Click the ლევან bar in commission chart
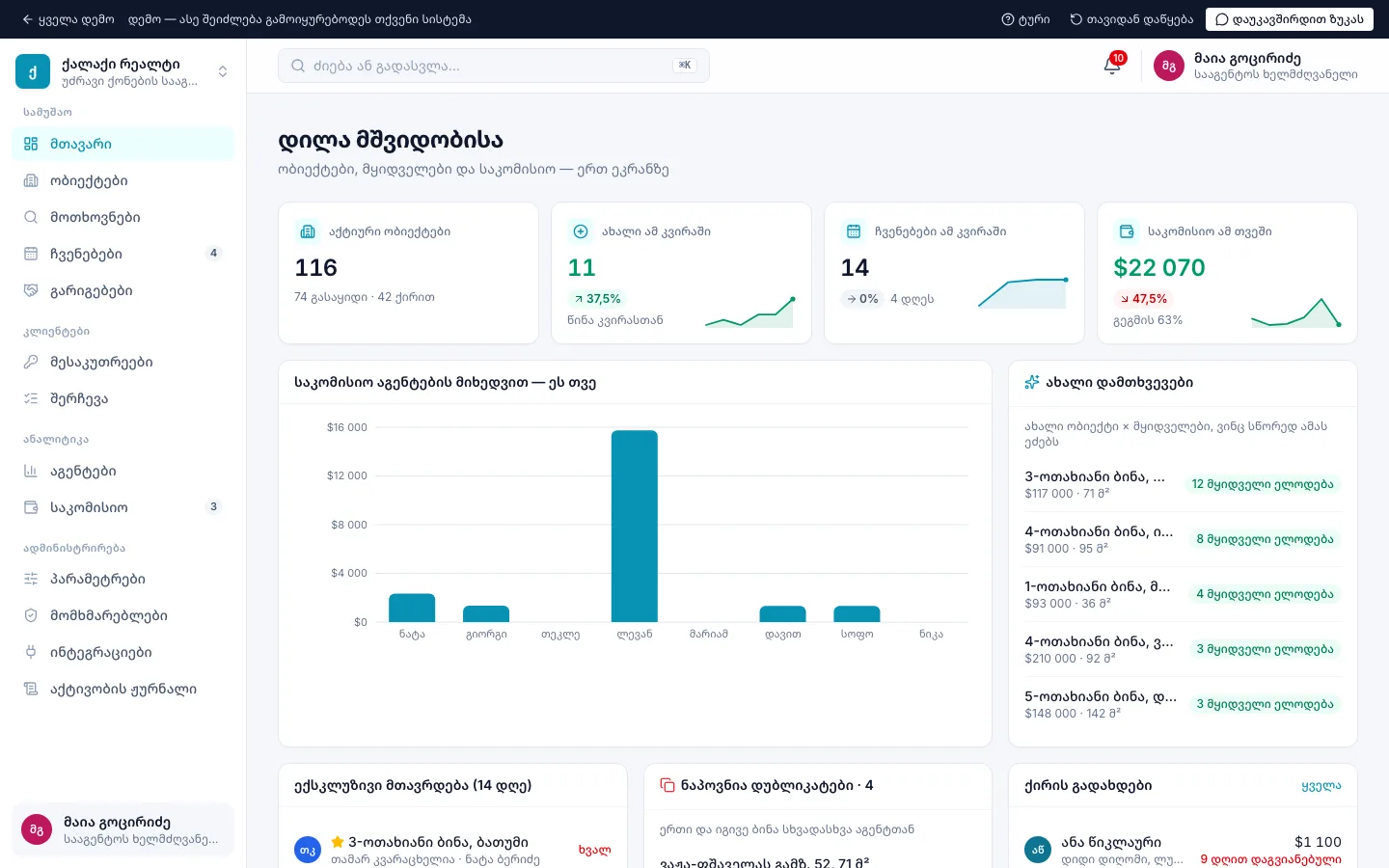The width and height of the screenshot is (1389, 868). coord(635,526)
